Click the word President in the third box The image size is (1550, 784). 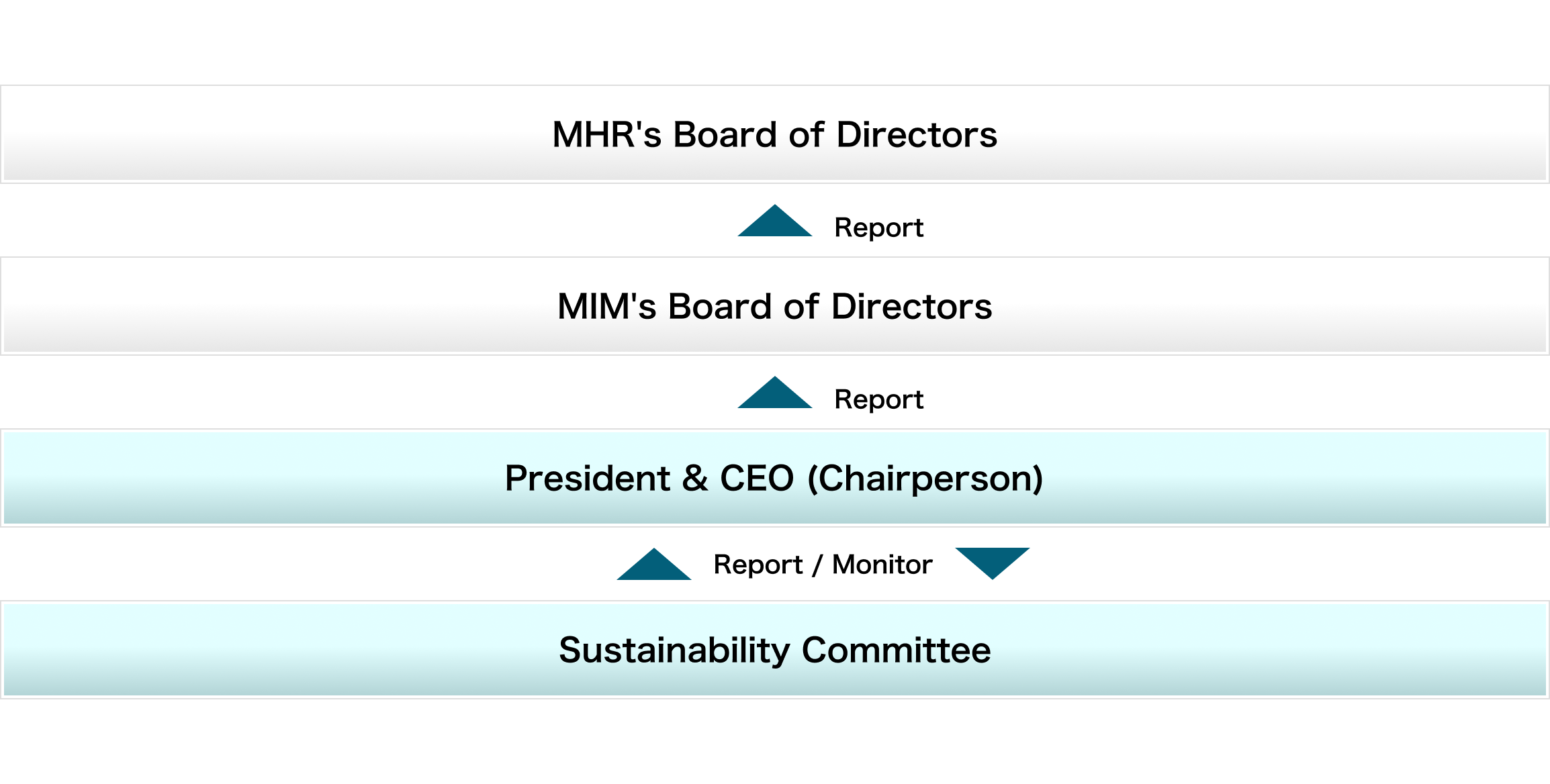click(x=587, y=479)
